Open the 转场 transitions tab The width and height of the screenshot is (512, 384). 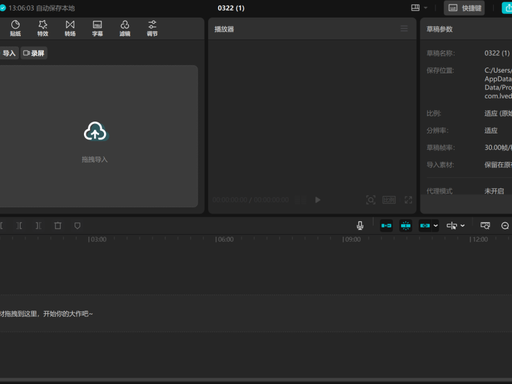(70, 28)
